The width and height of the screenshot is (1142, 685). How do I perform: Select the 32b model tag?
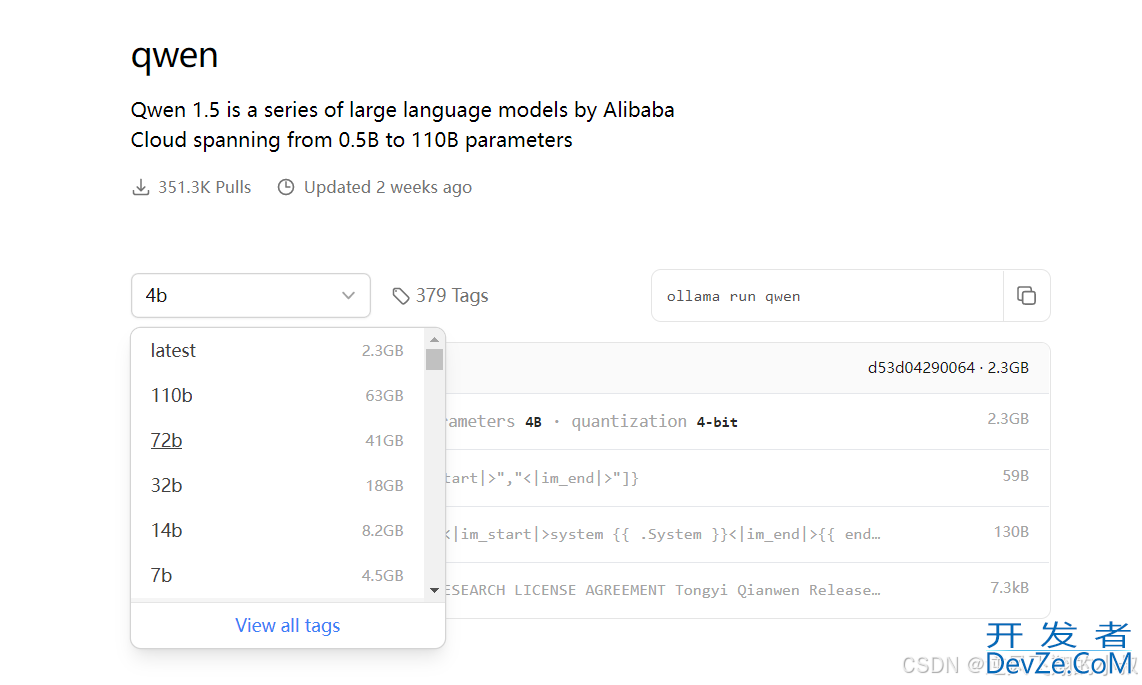277,486
